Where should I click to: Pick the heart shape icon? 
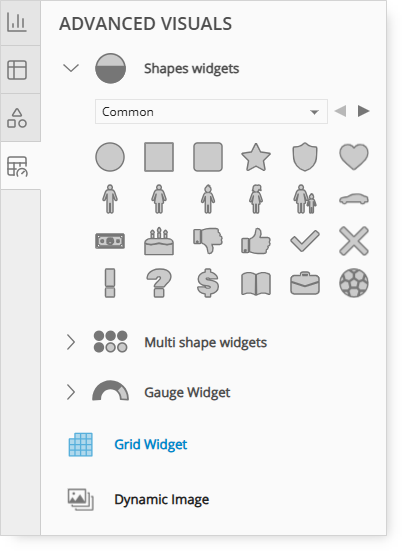click(x=354, y=157)
